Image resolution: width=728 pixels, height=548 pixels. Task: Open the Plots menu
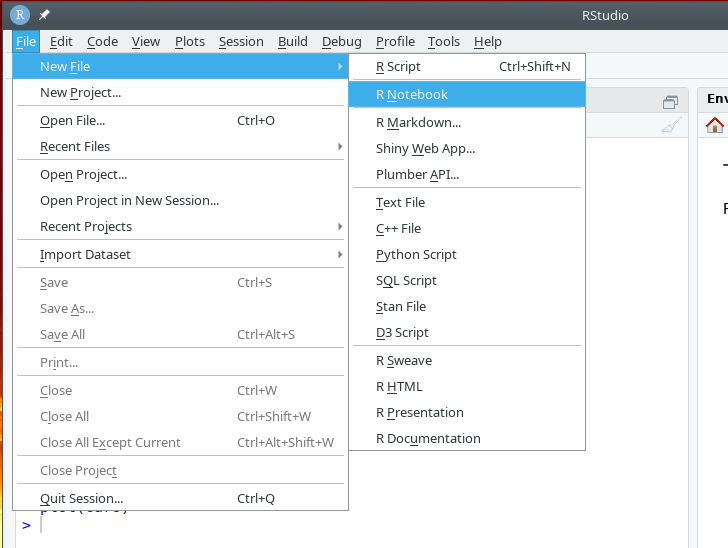click(190, 42)
